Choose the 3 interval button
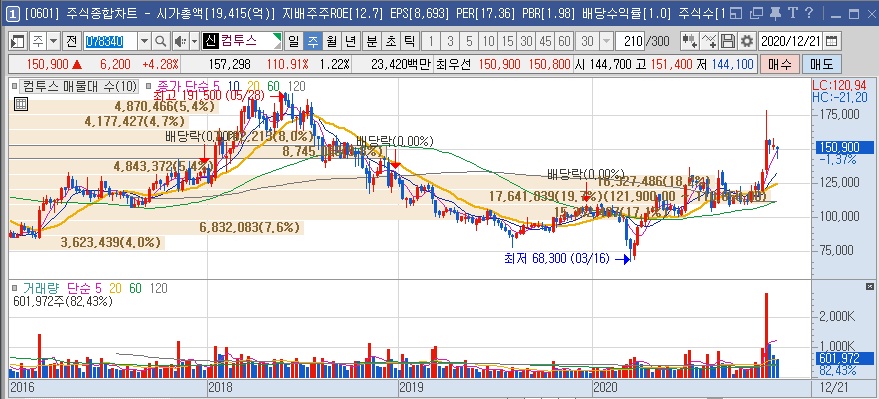This screenshot has height=399, width=879. click(x=450, y=41)
